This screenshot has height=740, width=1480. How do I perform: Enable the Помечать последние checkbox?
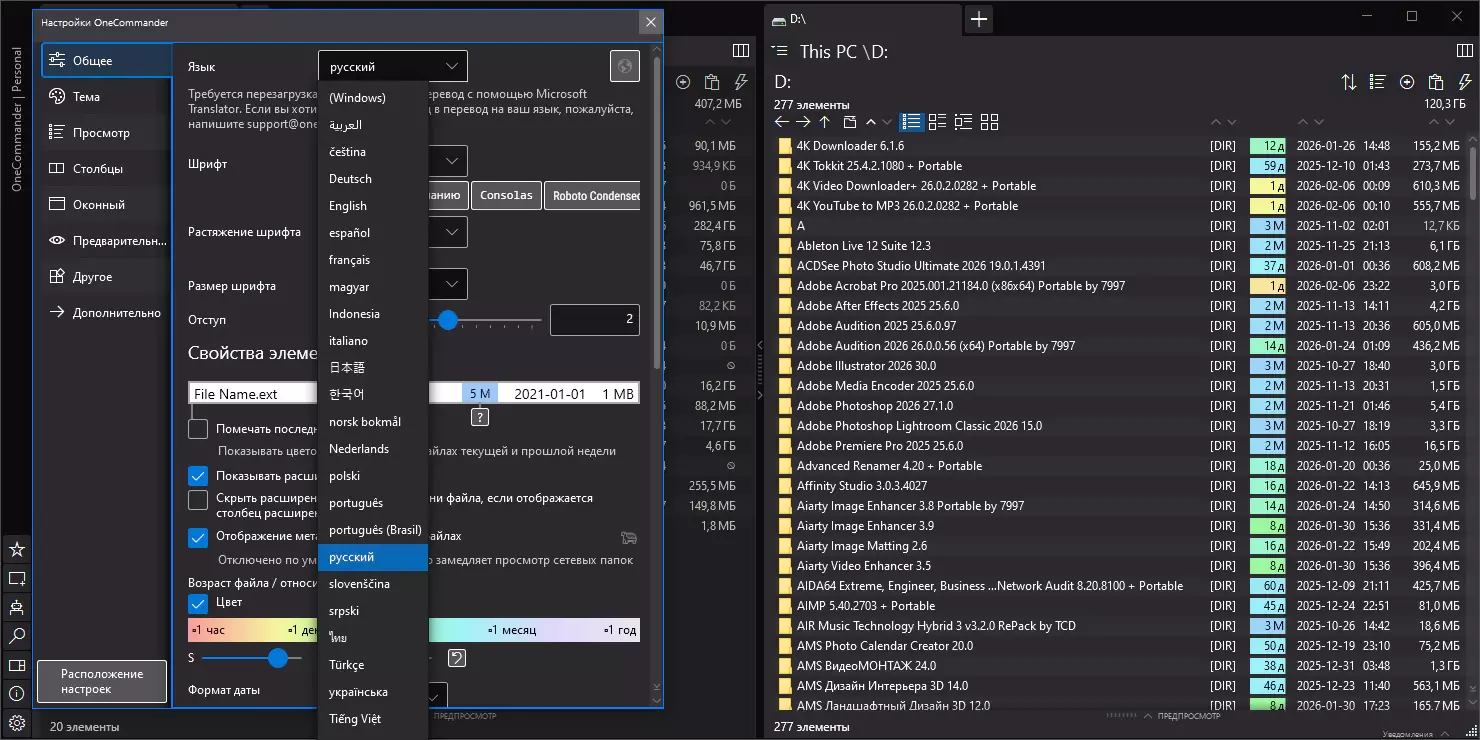198,429
